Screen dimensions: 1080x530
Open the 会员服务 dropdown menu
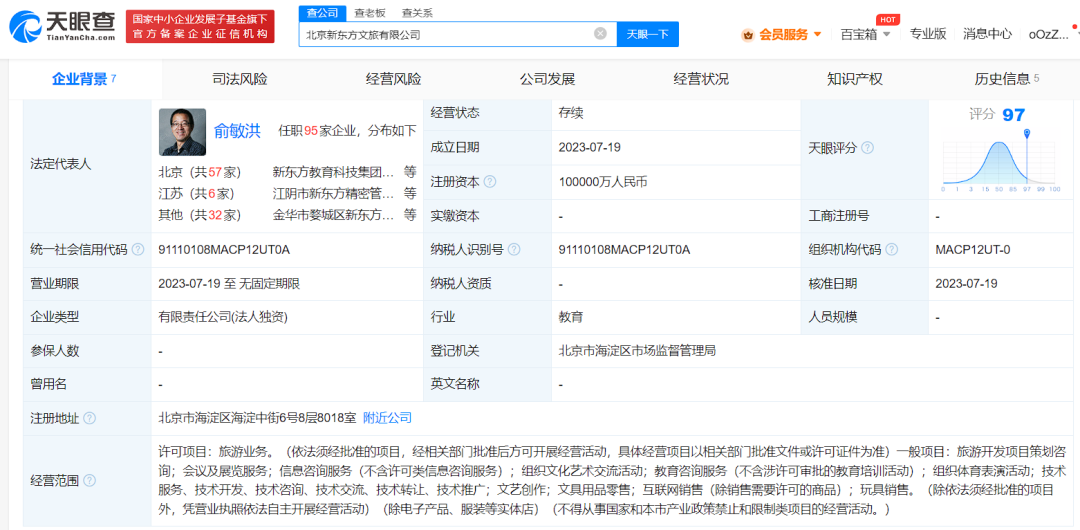(782, 35)
